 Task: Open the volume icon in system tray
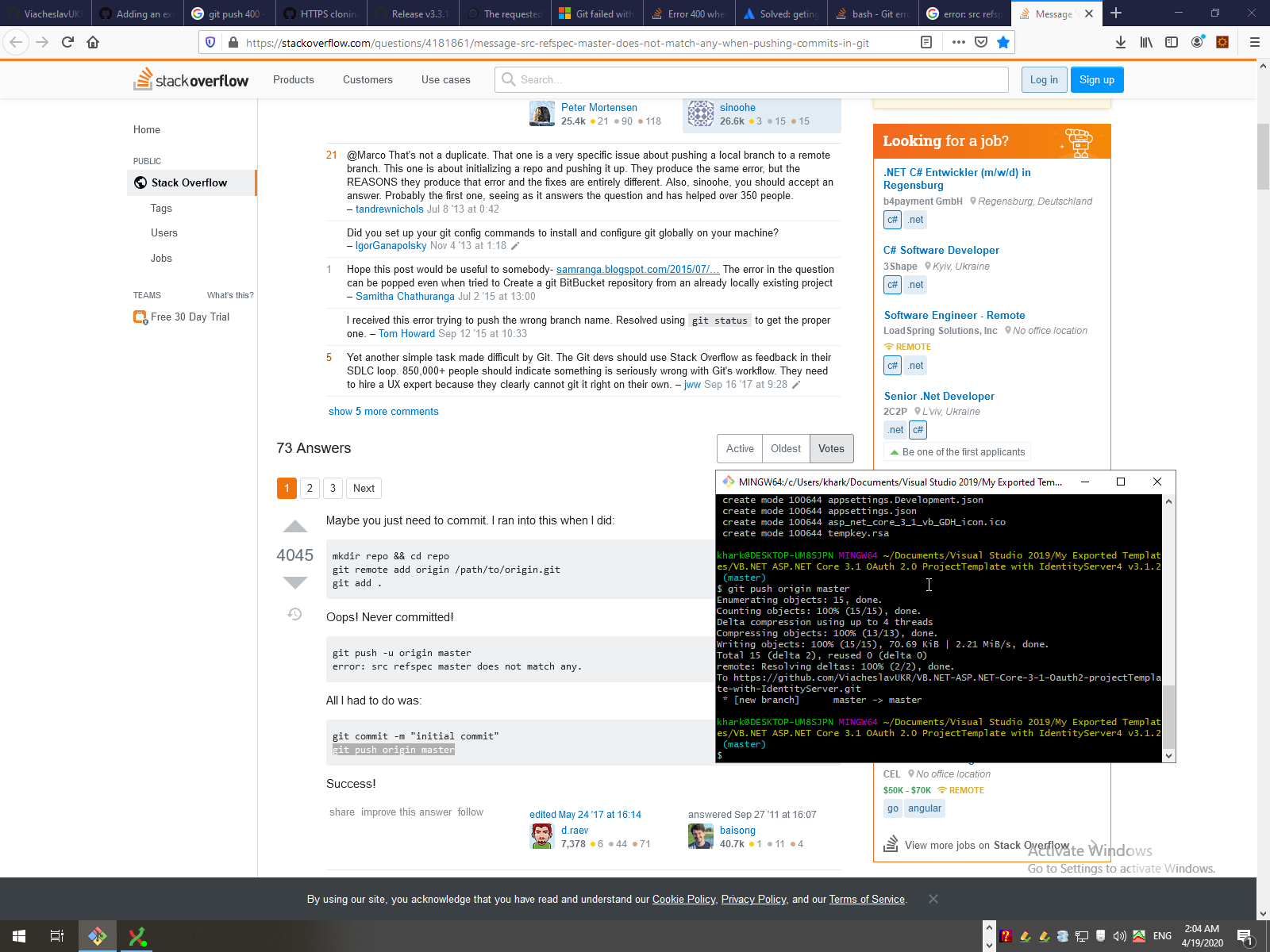point(1120,936)
